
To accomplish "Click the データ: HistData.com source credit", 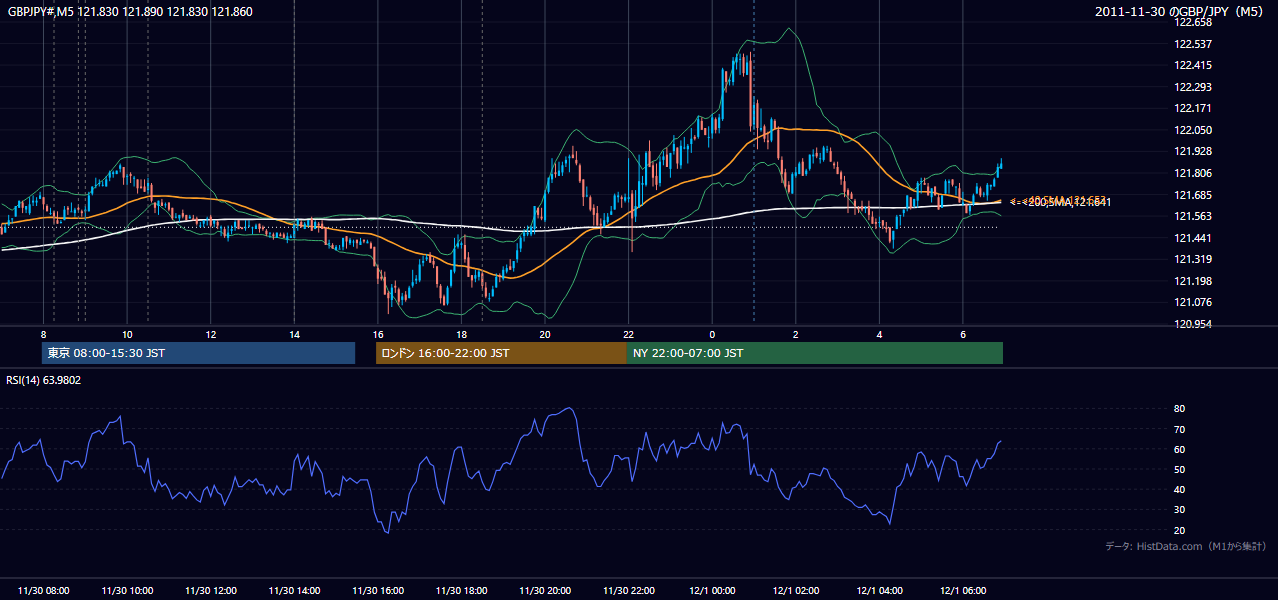I will point(1186,546).
